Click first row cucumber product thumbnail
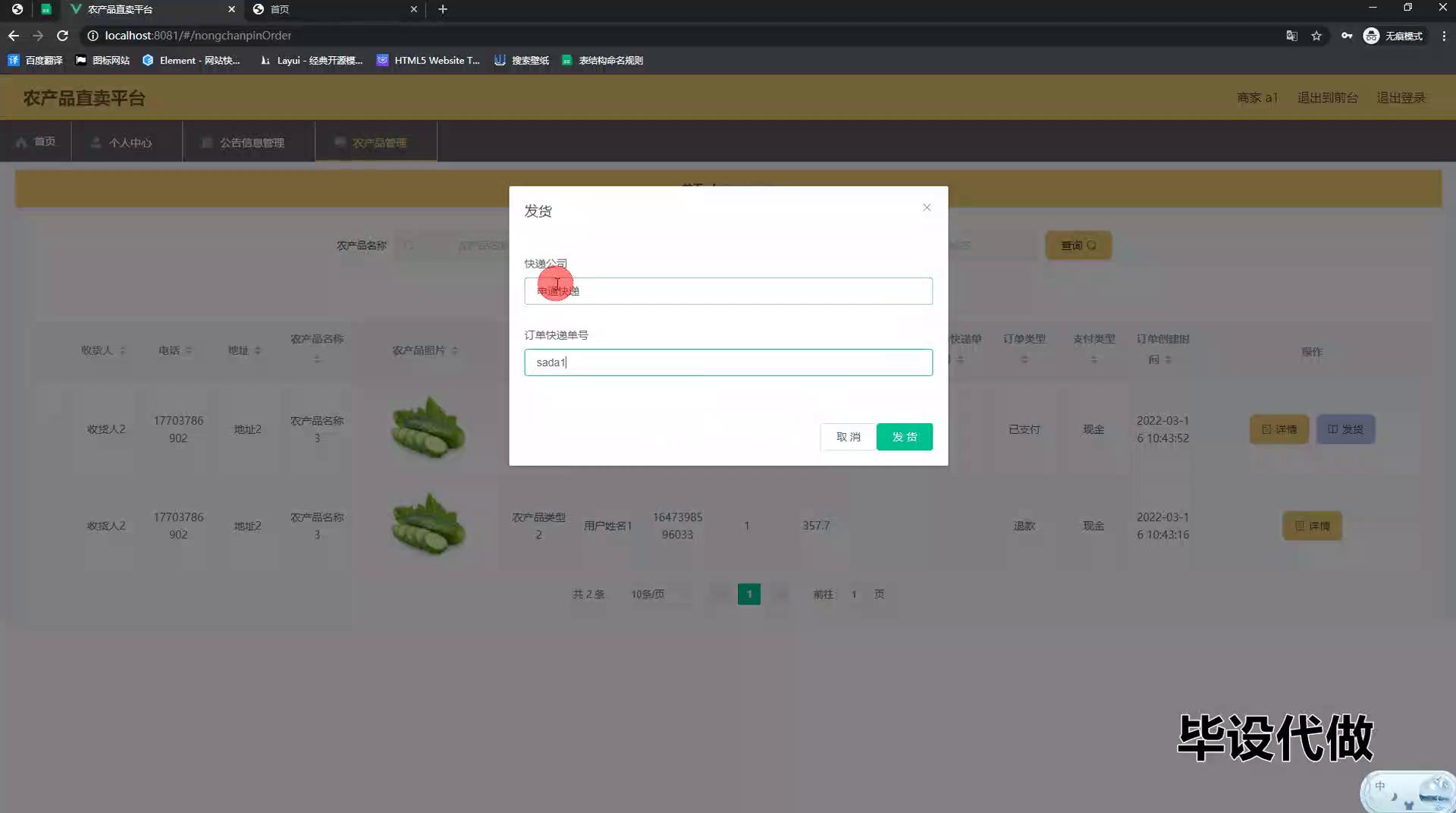The width and height of the screenshot is (1456, 813). (x=428, y=428)
